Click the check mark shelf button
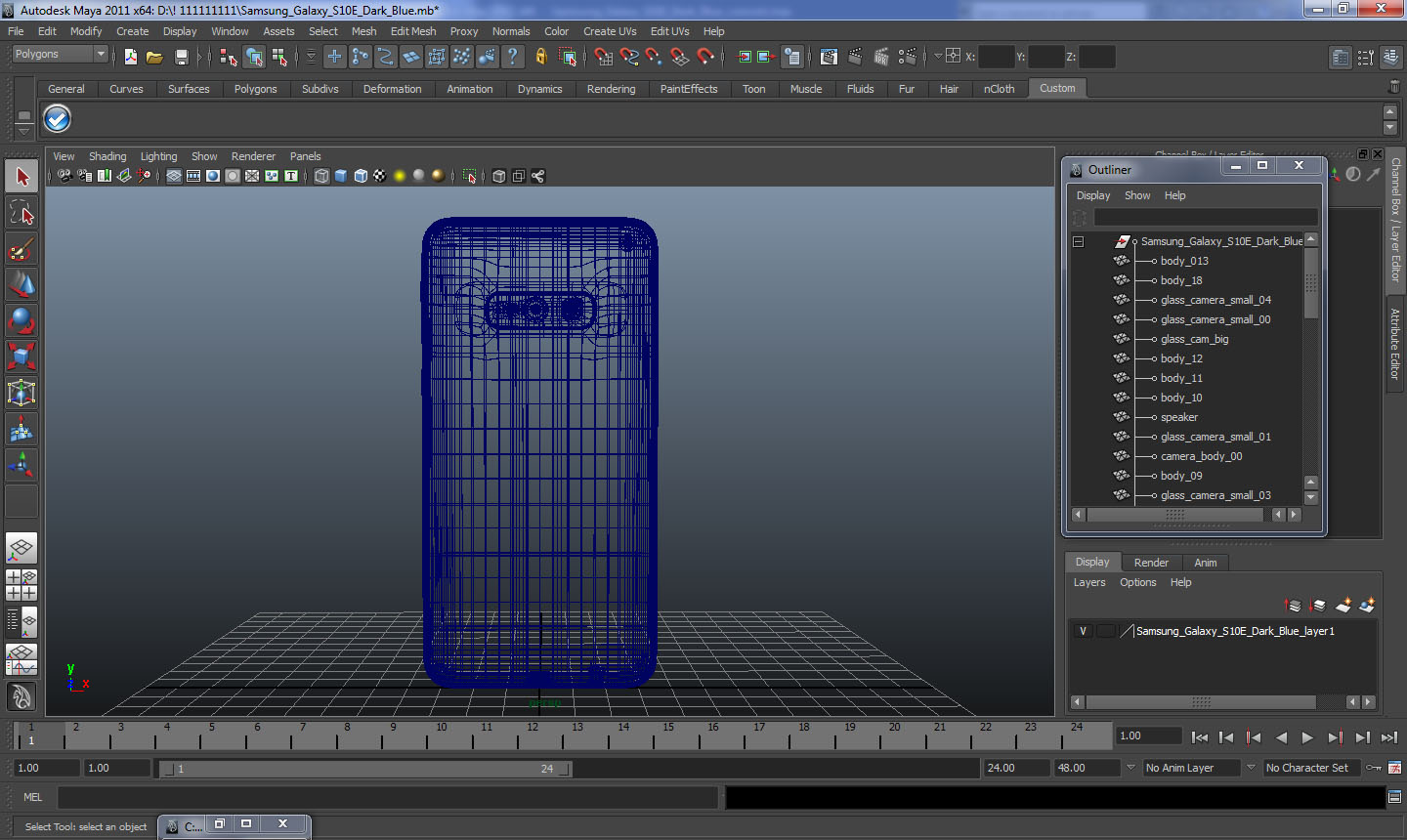Viewport: 1407px width, 840px height. (x=58, y=119)
